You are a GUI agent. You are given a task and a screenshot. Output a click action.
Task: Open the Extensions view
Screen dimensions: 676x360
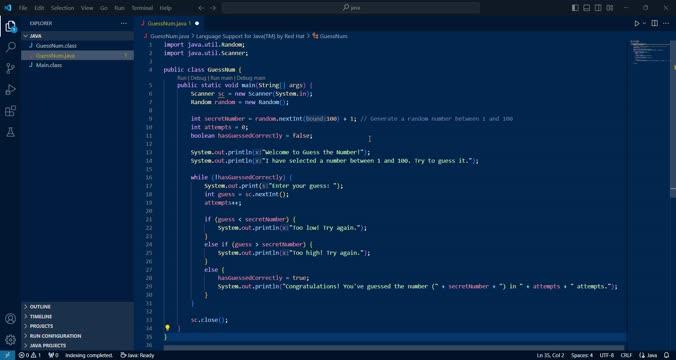click(10, 111)
